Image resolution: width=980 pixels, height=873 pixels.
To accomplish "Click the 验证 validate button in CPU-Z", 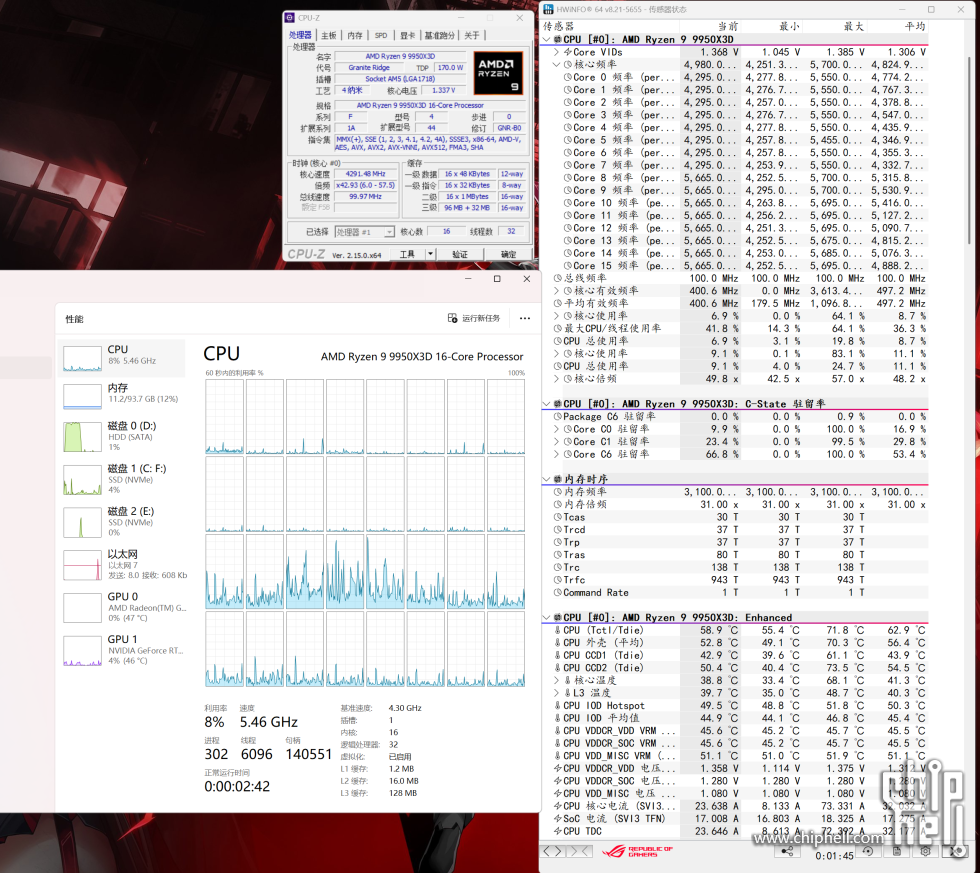I will pos(460,254).
